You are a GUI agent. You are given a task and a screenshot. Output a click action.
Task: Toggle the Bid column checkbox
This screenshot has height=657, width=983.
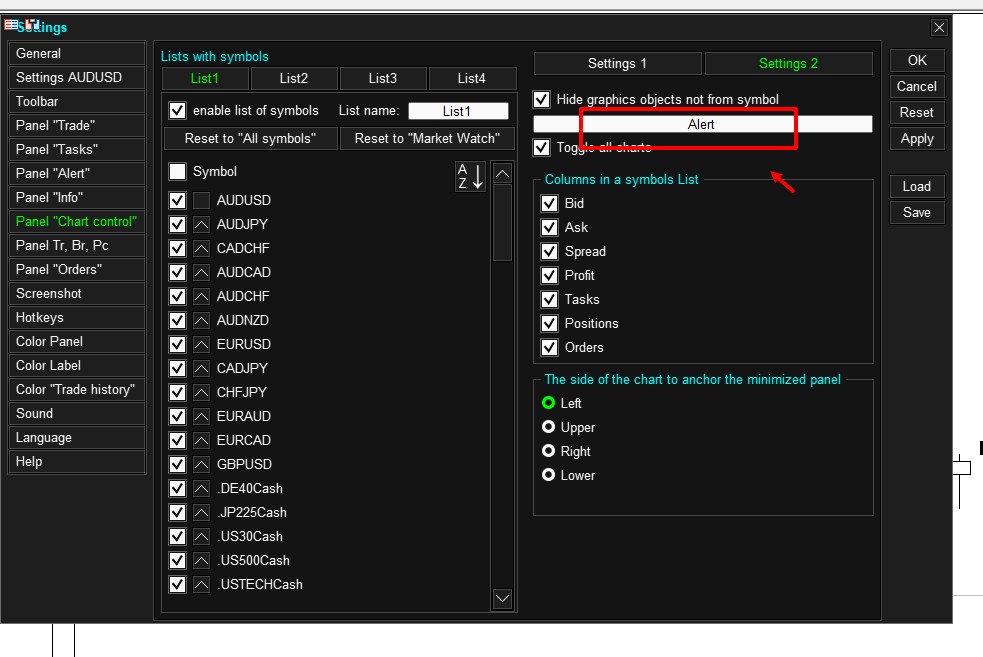click(549, 204)
